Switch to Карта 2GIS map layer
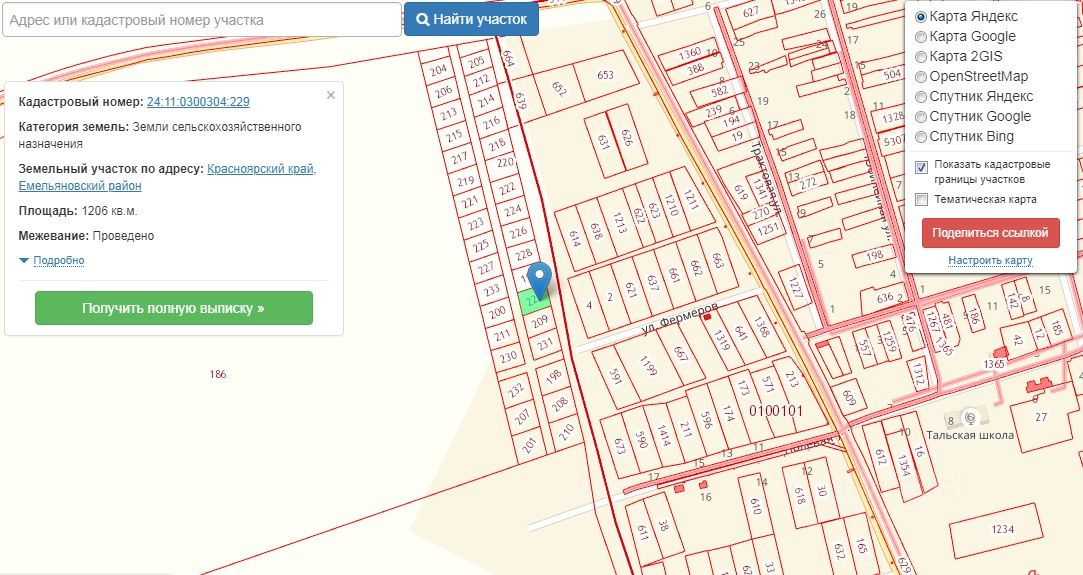Image resolution: width=1083 pixels, height=575 pixels. pyautogui.click(x=921, y=57)
